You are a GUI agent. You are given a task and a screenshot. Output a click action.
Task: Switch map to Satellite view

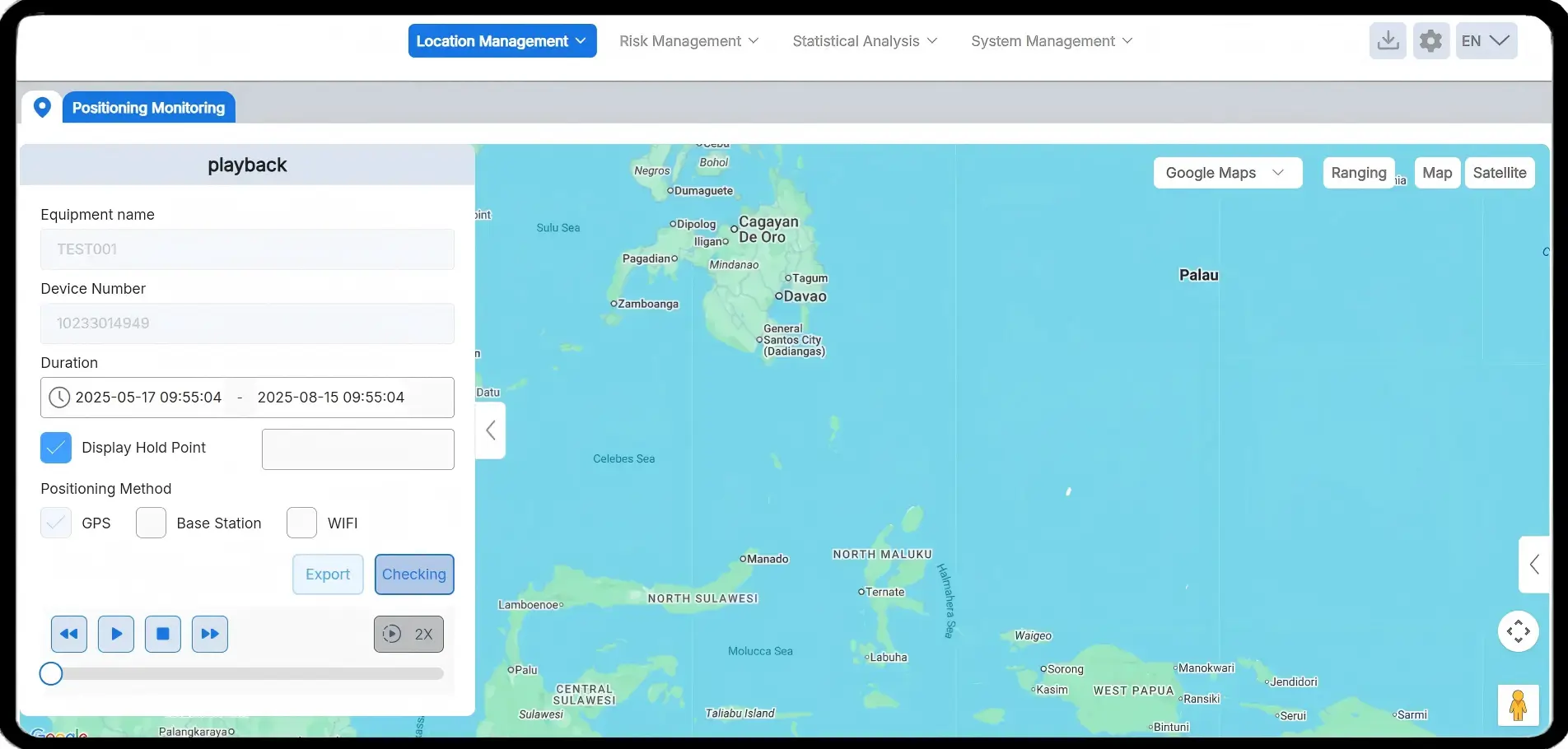pos(1499,173)
